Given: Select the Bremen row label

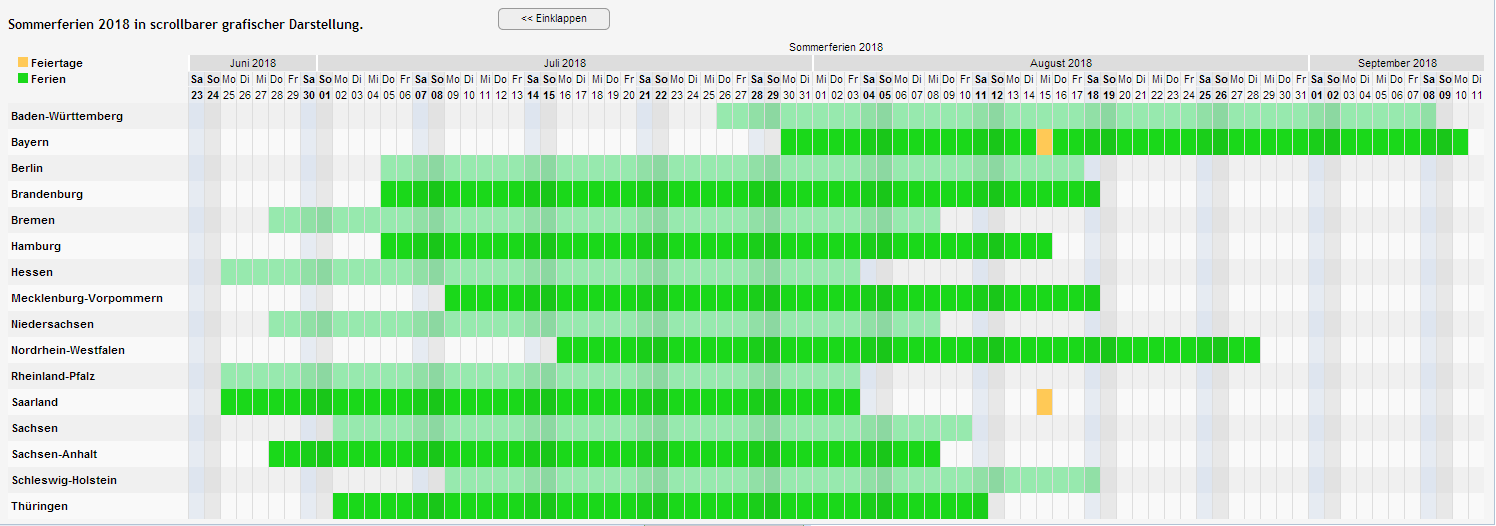Looking at the screenshot, I should [33, 220].
